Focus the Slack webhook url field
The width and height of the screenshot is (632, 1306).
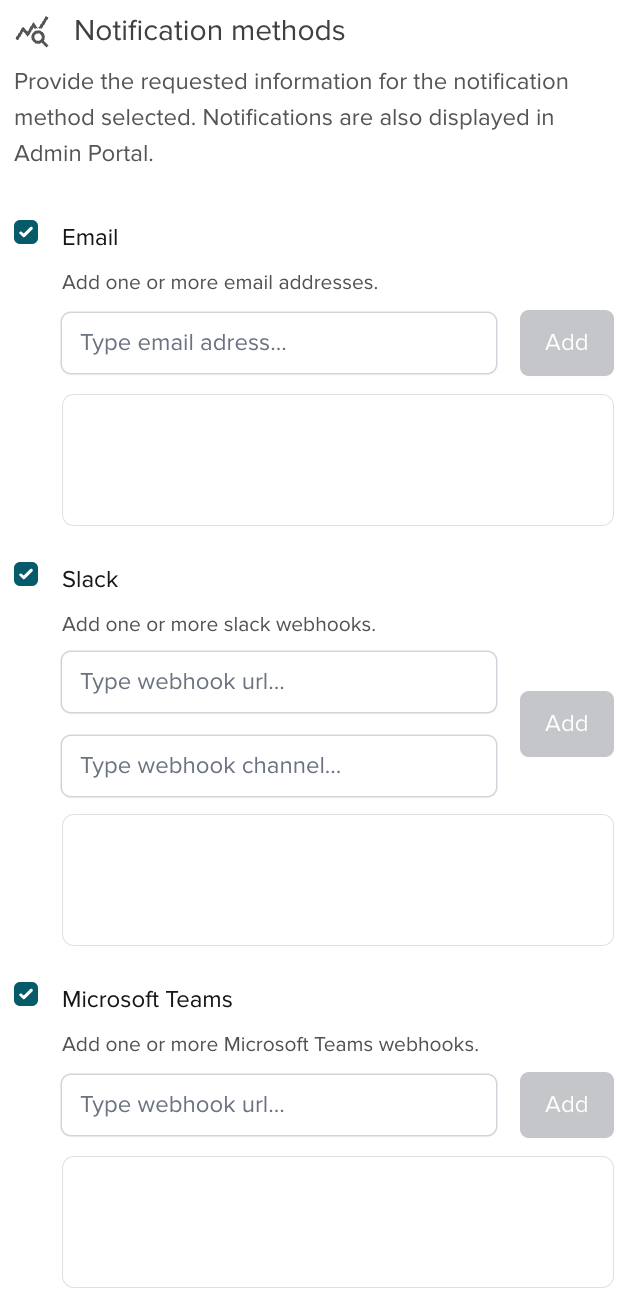tap(279, 681)
